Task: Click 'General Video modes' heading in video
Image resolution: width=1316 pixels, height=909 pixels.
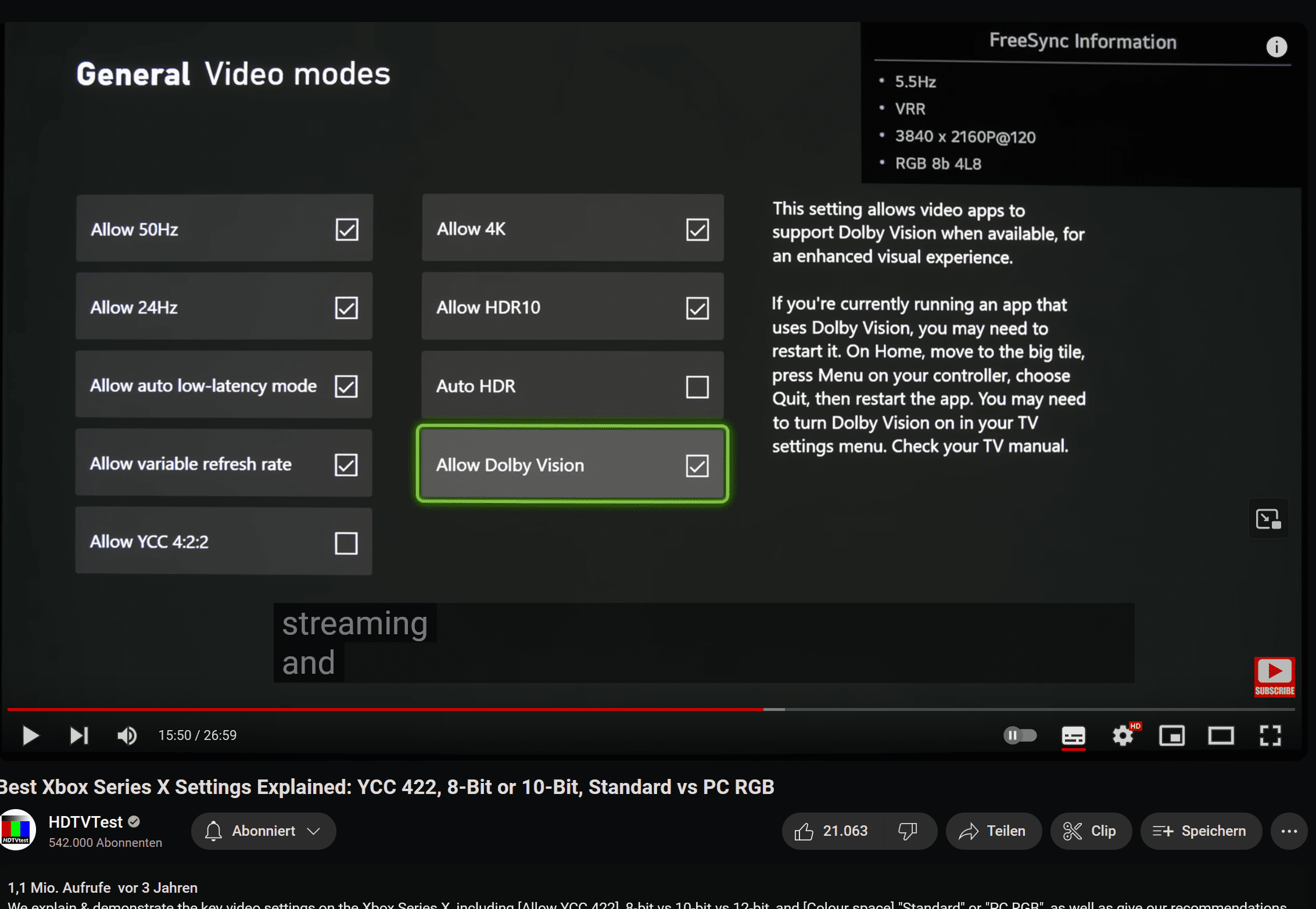Action: (233, 74)
